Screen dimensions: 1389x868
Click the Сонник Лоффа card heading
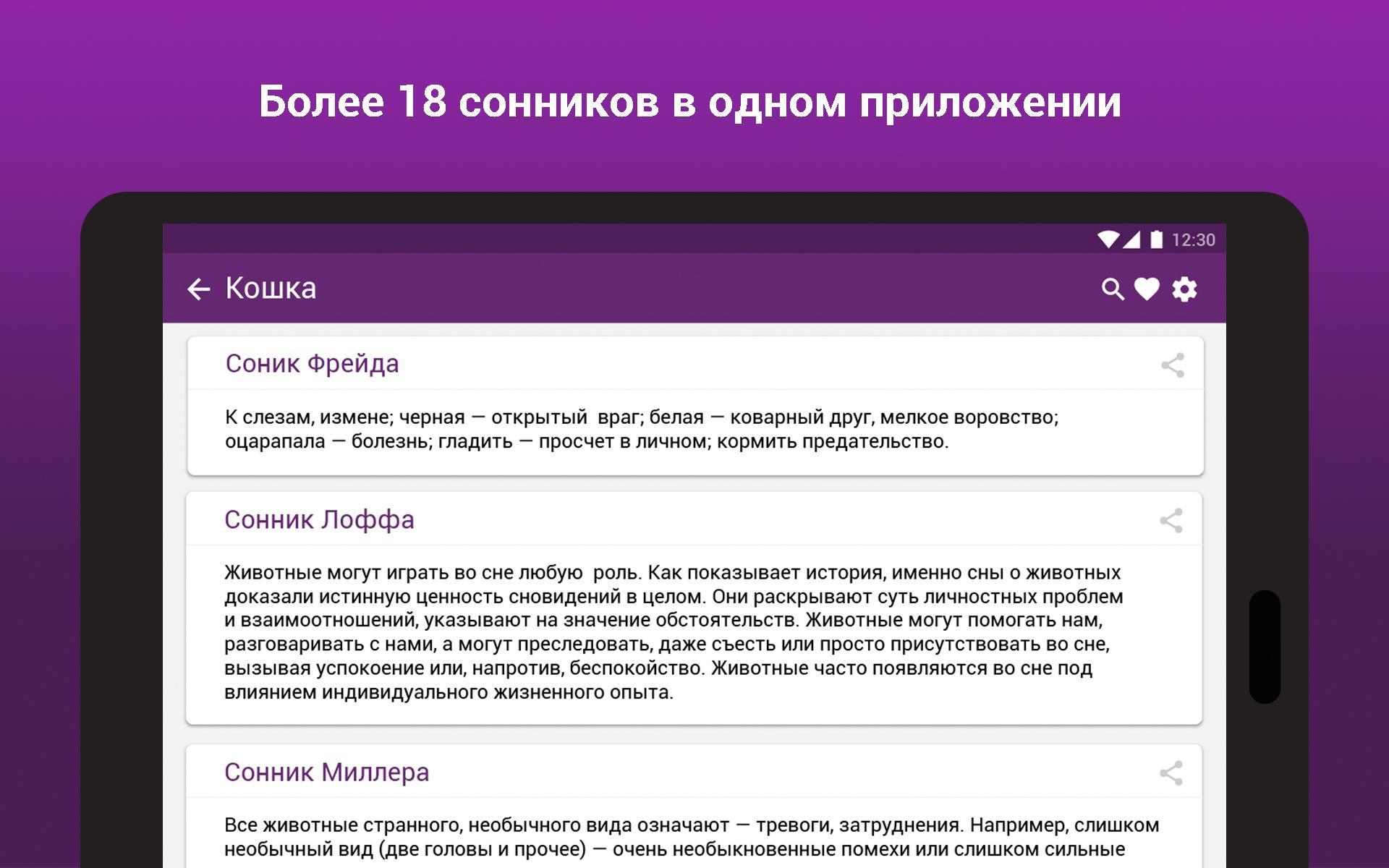319,520
